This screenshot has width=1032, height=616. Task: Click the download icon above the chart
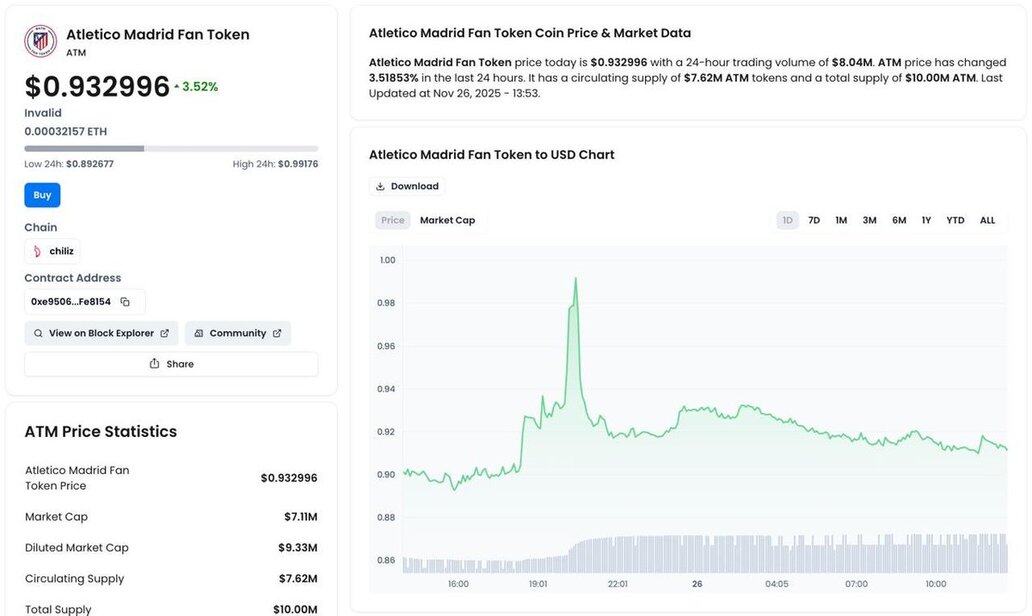click(x=380, y=187)
